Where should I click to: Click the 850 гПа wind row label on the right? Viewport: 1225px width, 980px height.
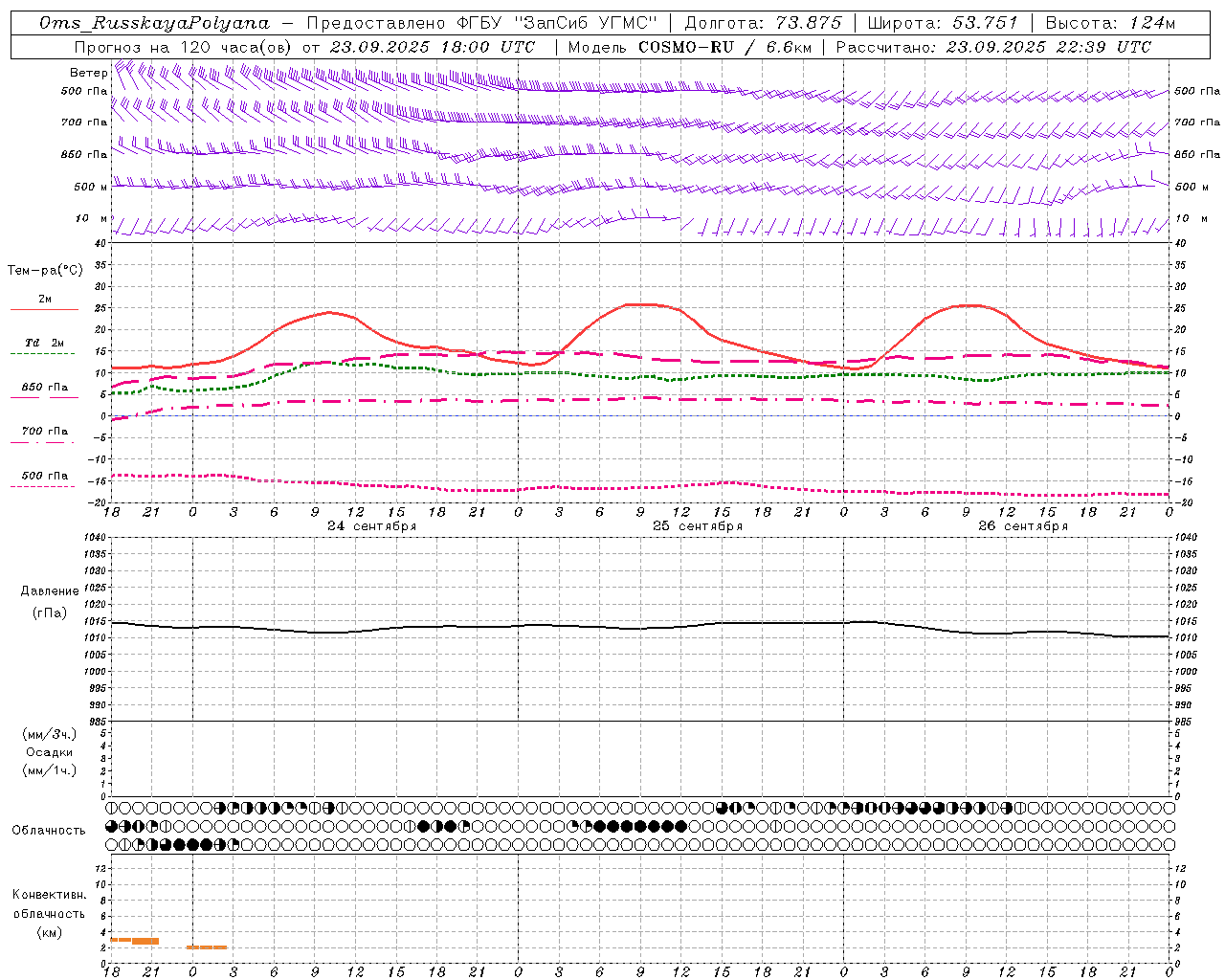1197,154
